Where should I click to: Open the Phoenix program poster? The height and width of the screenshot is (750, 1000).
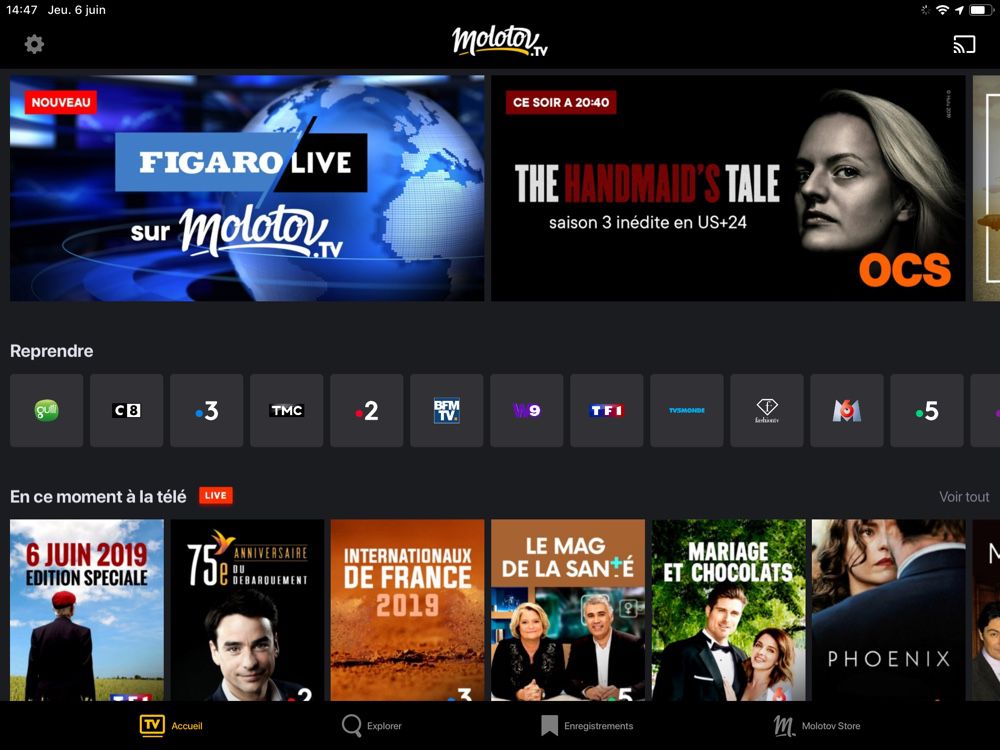888,610
